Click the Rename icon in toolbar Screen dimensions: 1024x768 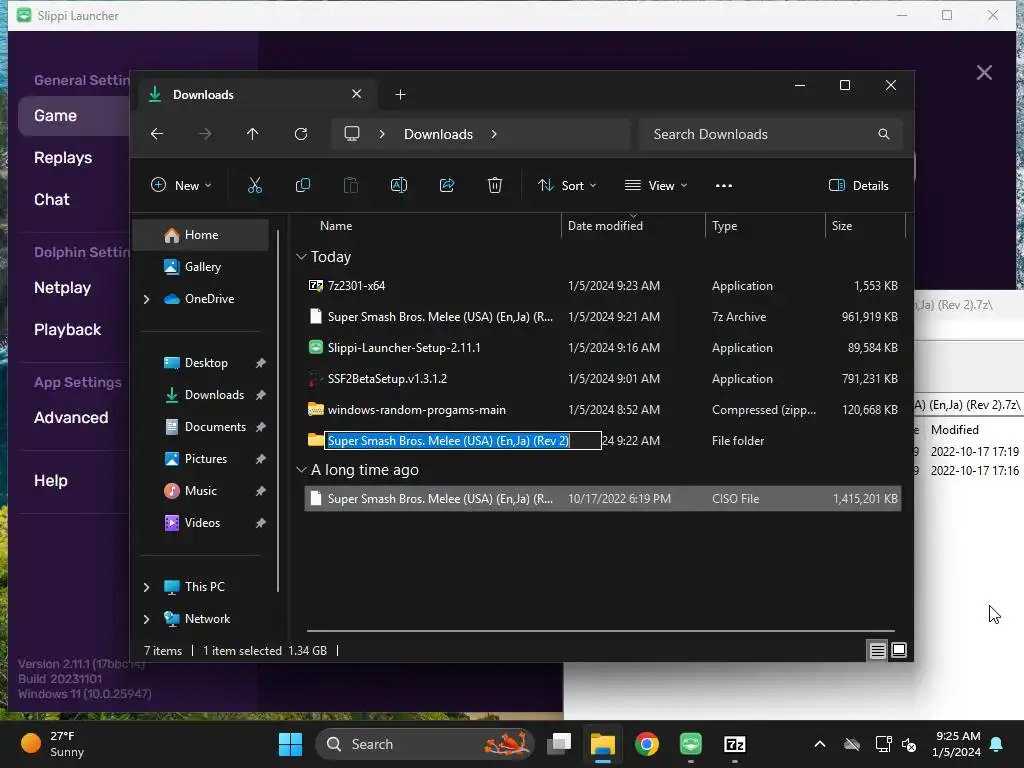coord(399,185)
